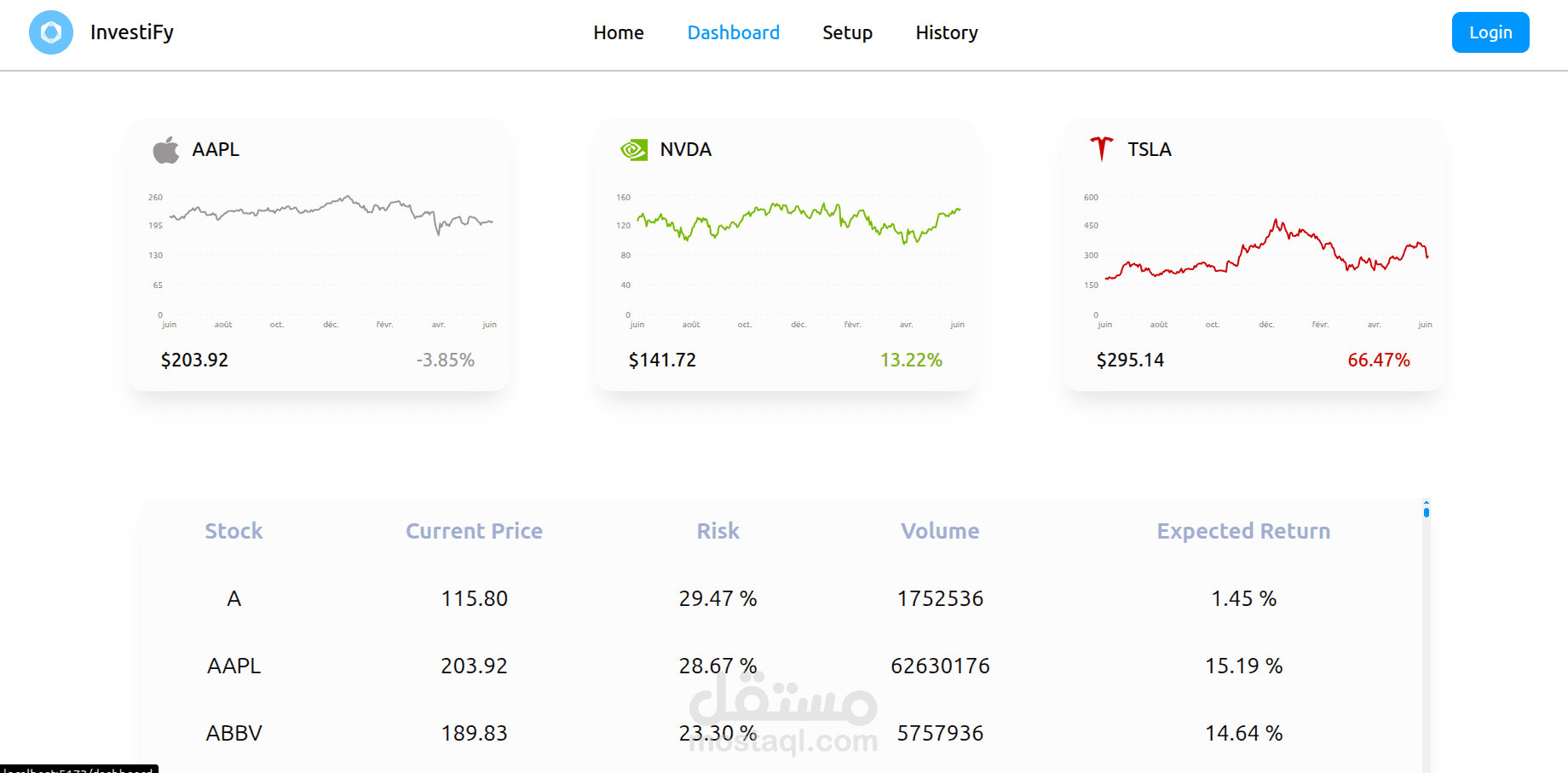Click the Stock column header

(x=233, y=531)
